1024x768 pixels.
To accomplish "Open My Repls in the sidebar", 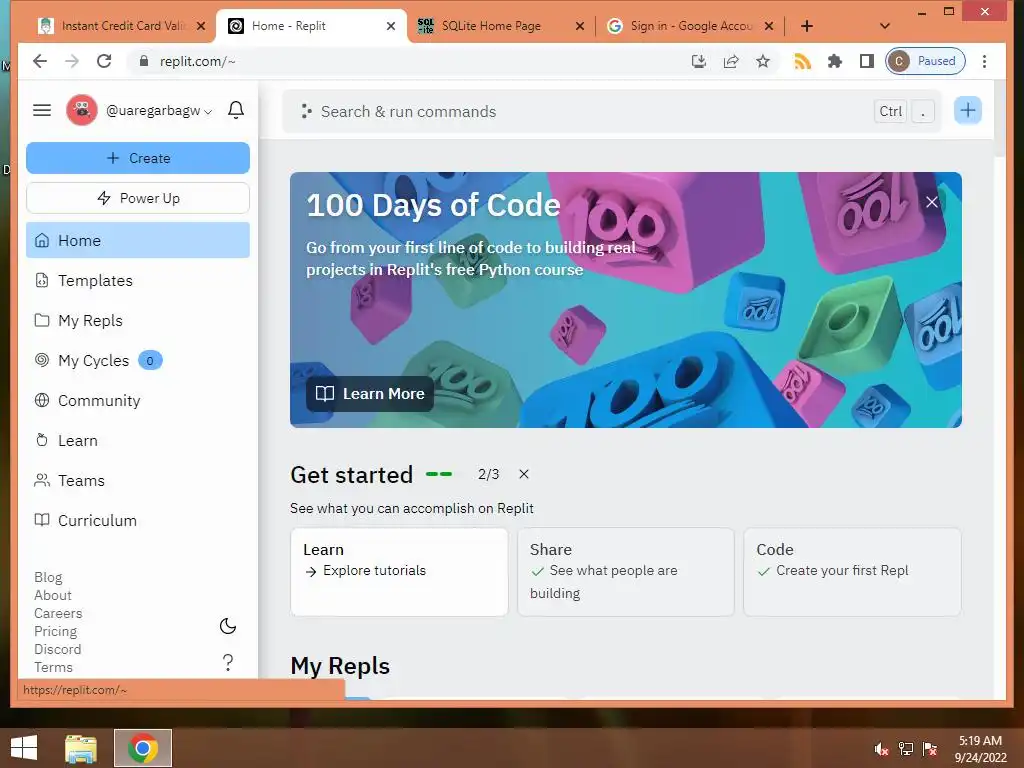I will coord(138,321).
